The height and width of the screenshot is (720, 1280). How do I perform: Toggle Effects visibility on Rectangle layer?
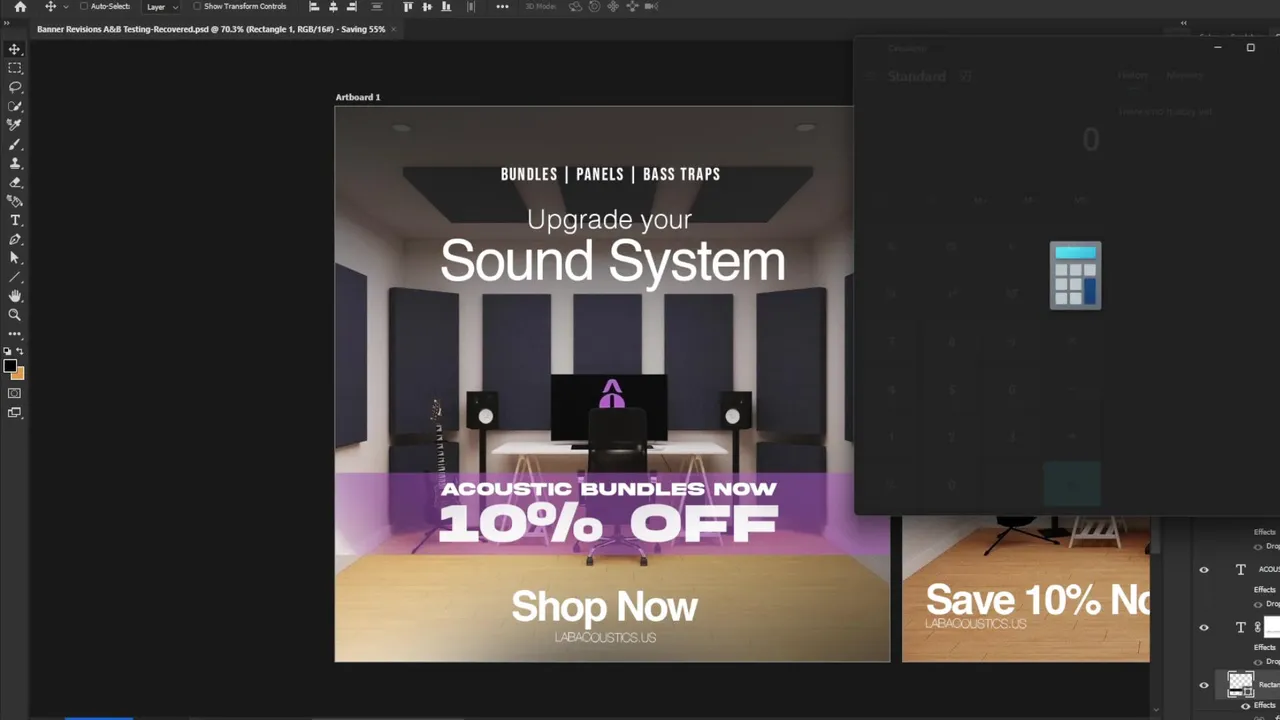click(1246, 706)
